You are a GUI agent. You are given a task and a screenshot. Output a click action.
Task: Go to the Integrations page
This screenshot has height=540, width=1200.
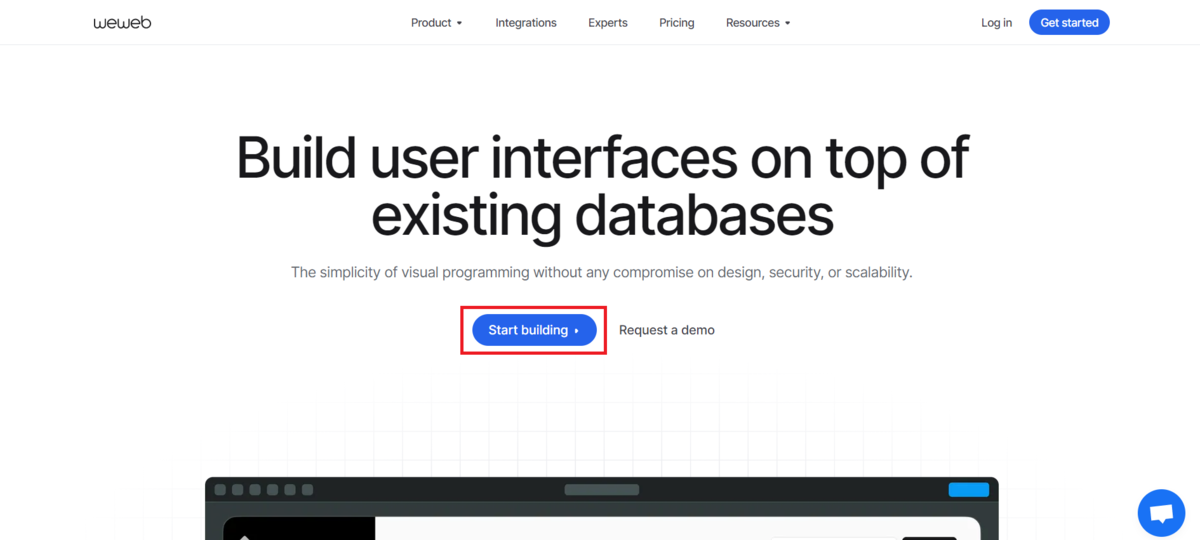(526, 23)
